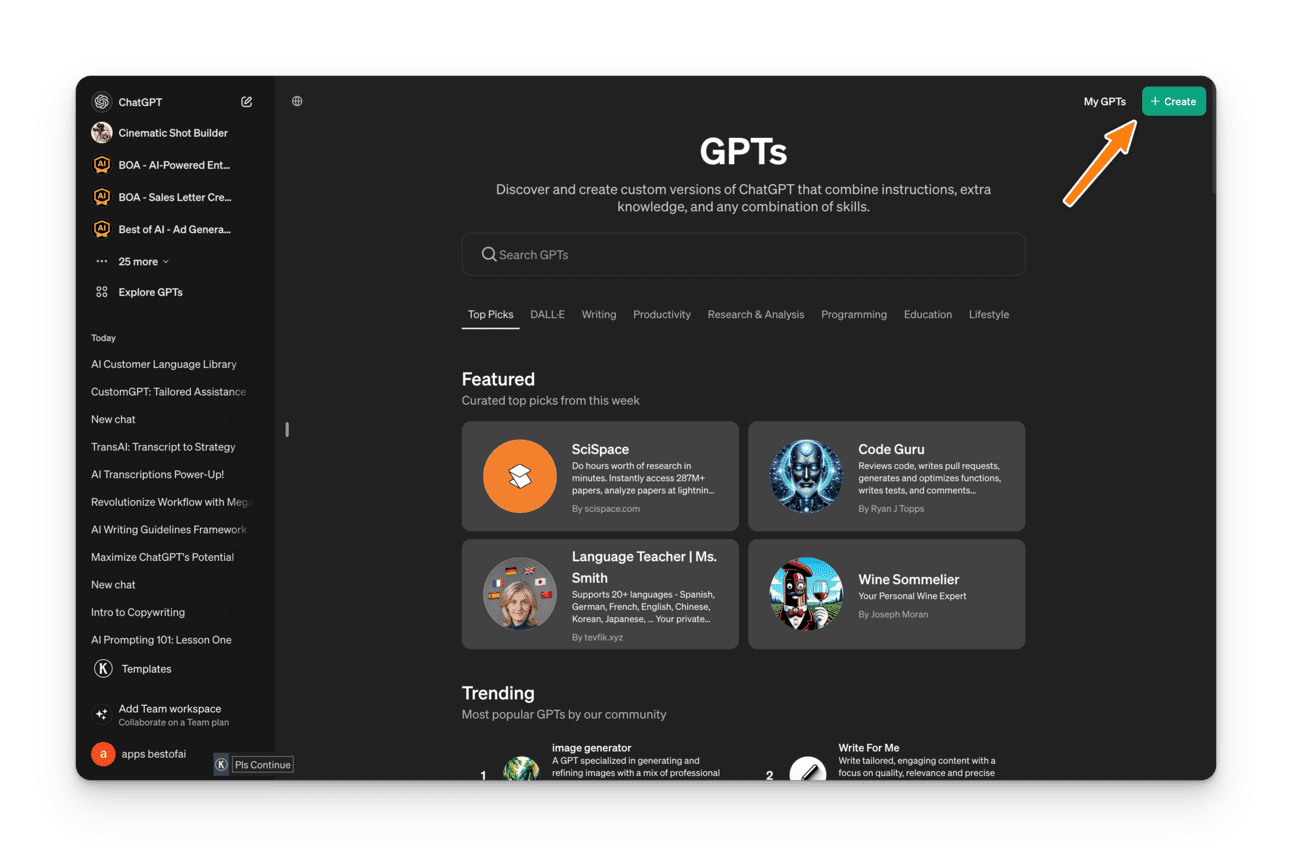Viewport: 1292px width, 856px height.
Task: Start a new chat with the compose icon
Action: point(247,102)
